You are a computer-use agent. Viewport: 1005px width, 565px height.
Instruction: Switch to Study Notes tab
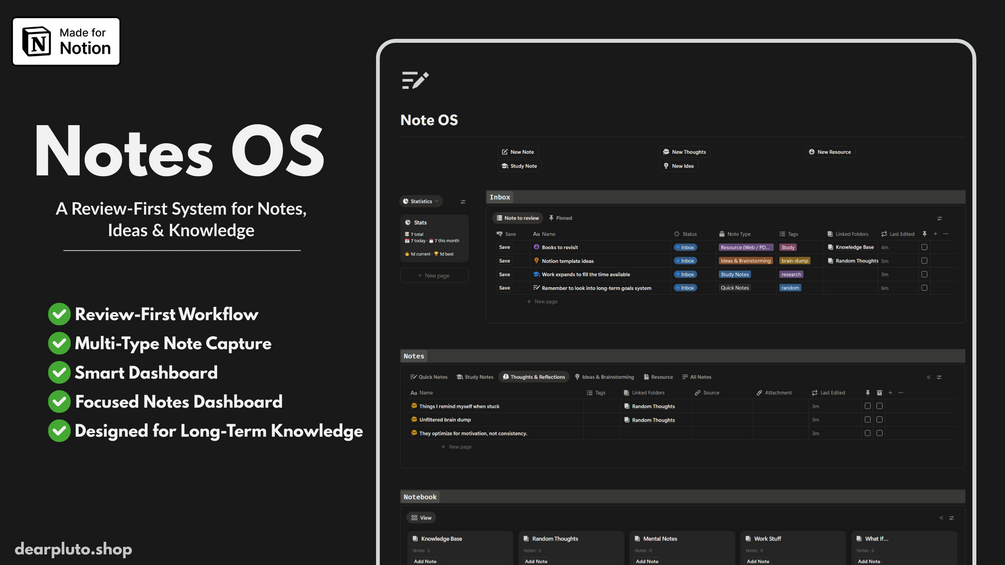475,377
